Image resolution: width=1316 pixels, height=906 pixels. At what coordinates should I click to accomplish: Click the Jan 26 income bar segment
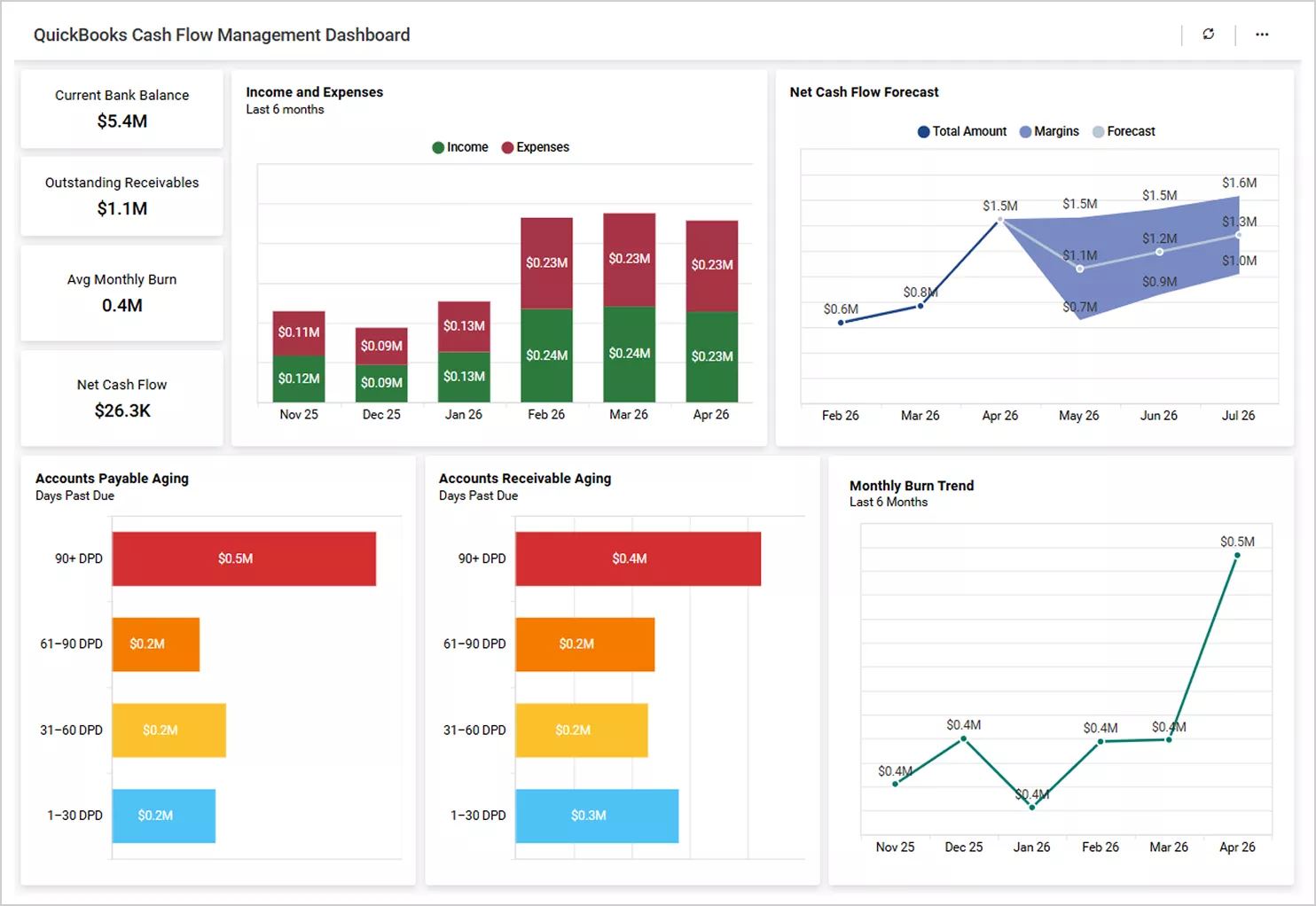click(x=464, y=378)
